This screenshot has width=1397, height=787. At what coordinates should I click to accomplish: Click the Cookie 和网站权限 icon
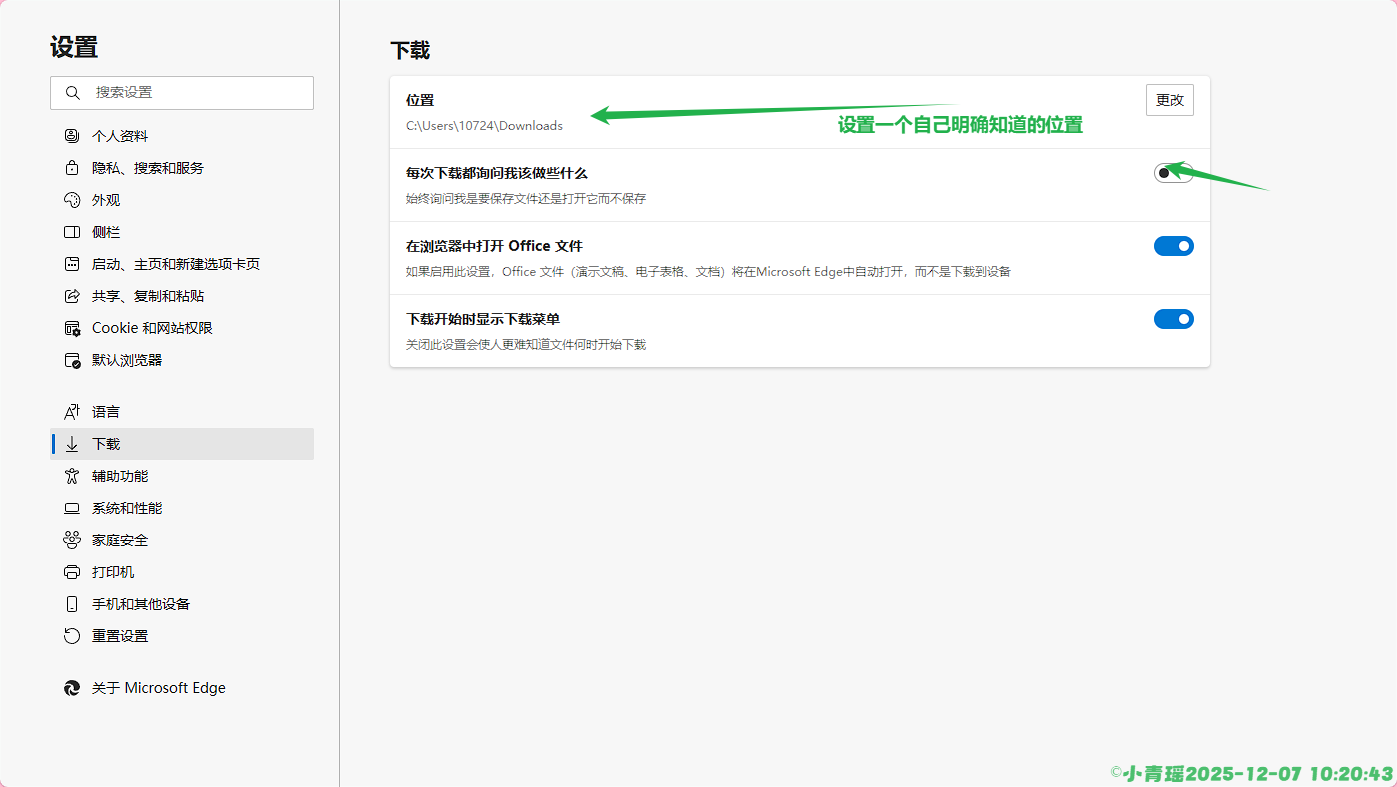pyautogui.click(x=72, y=328)
